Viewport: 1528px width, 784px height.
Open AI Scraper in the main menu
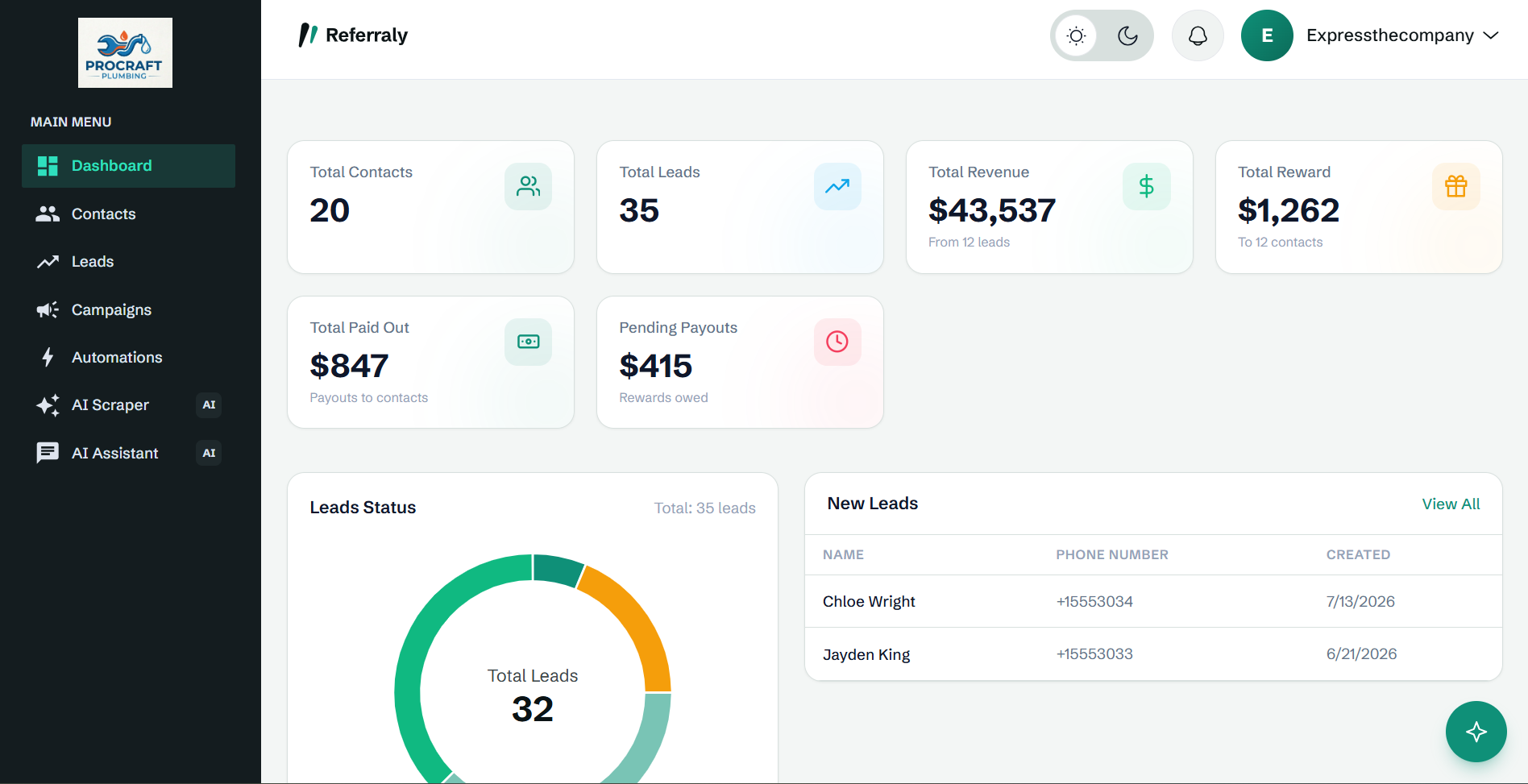(129, 405)
